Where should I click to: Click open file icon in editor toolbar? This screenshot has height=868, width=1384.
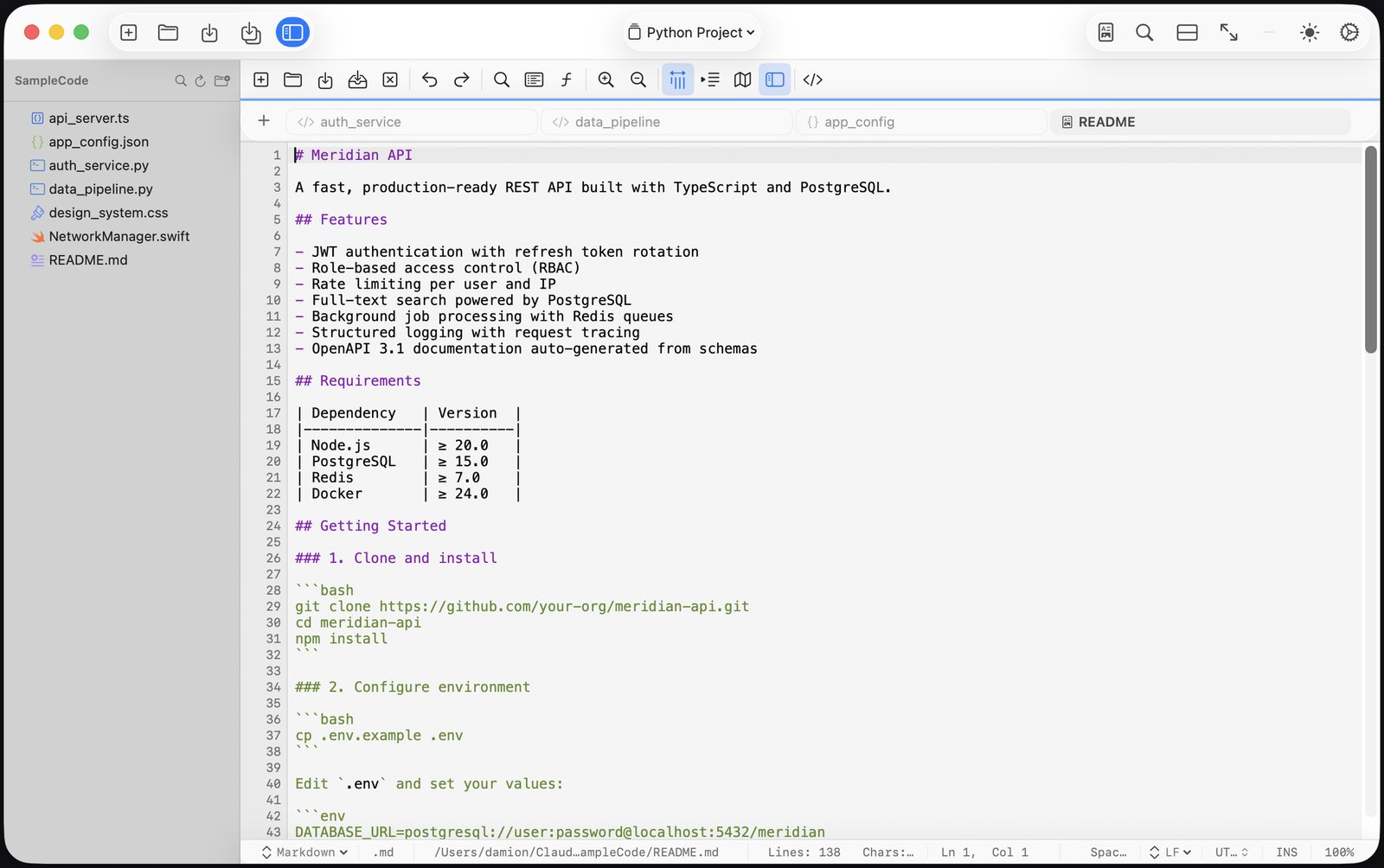(x=293, y=80)
